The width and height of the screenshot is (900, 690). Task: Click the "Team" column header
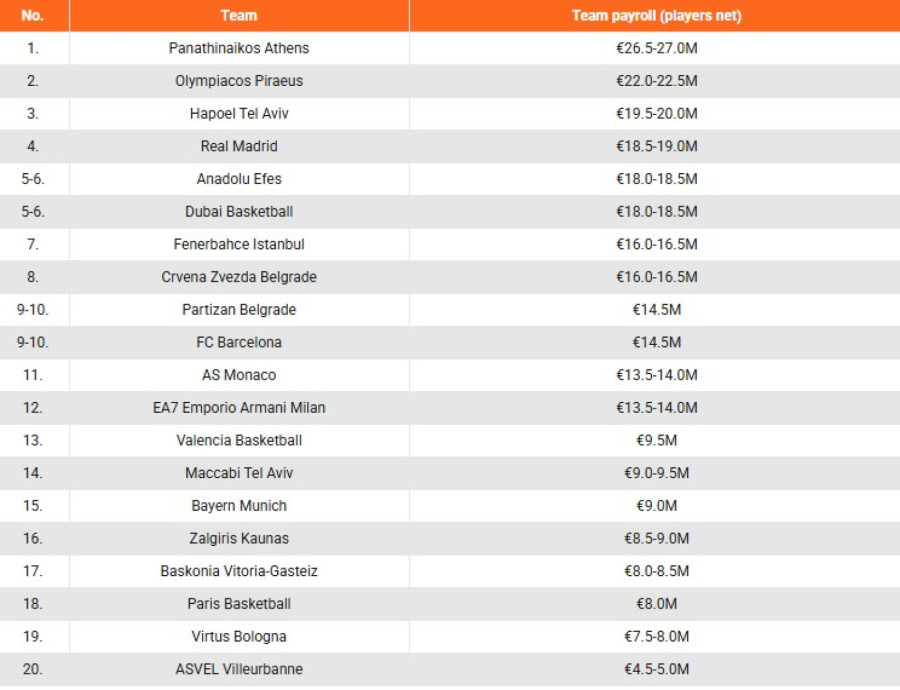coord(239,16)
